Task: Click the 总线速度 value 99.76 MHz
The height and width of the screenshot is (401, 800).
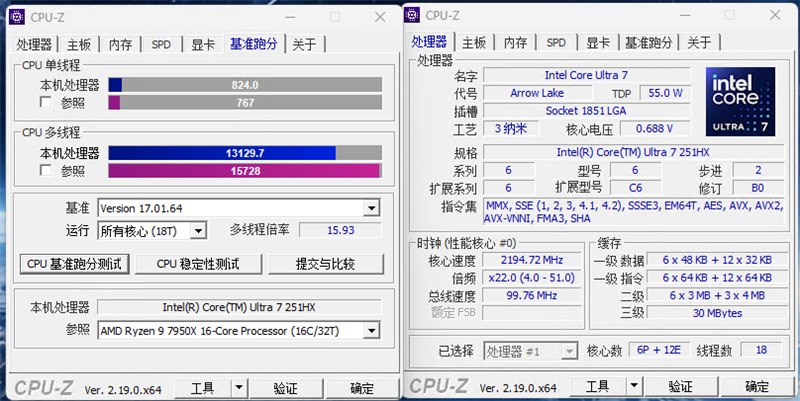Action: click(532, 295)
